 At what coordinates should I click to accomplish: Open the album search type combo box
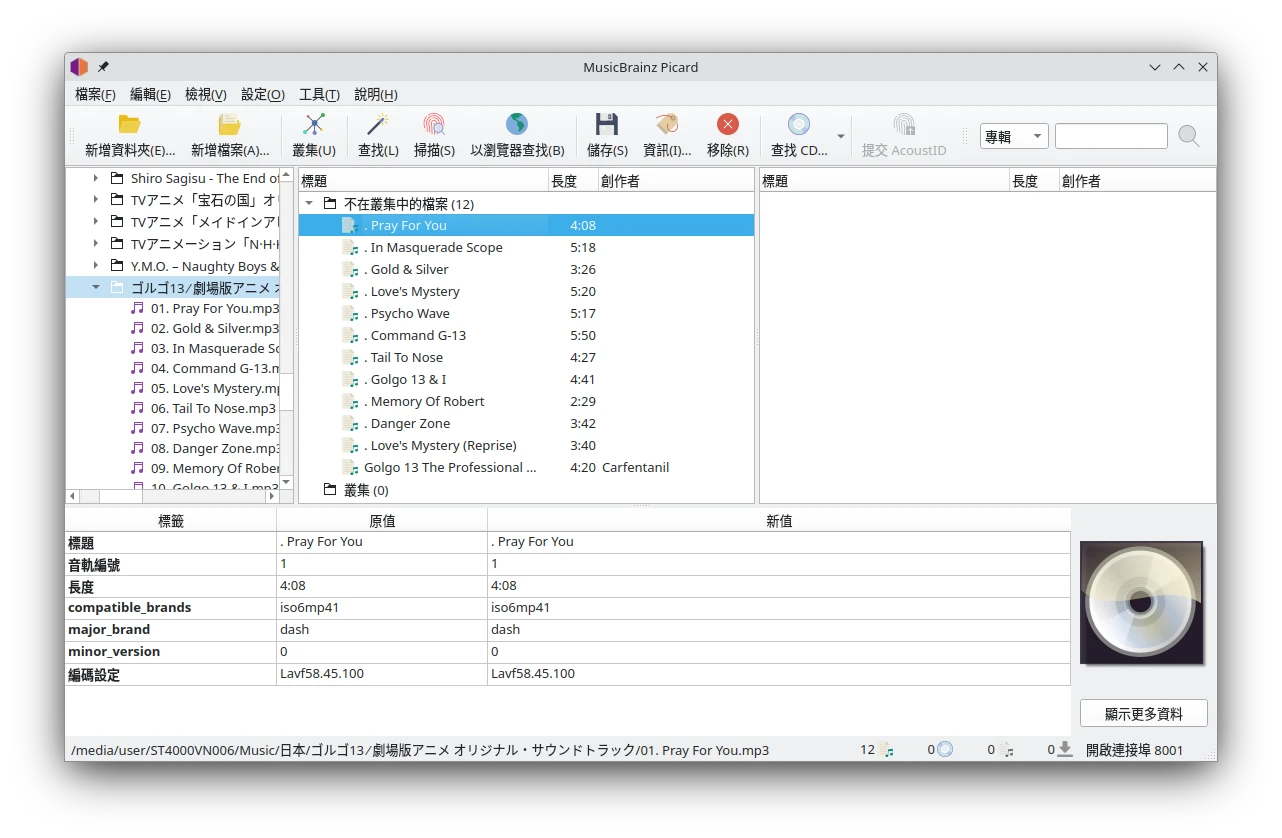coord(1013,137)
